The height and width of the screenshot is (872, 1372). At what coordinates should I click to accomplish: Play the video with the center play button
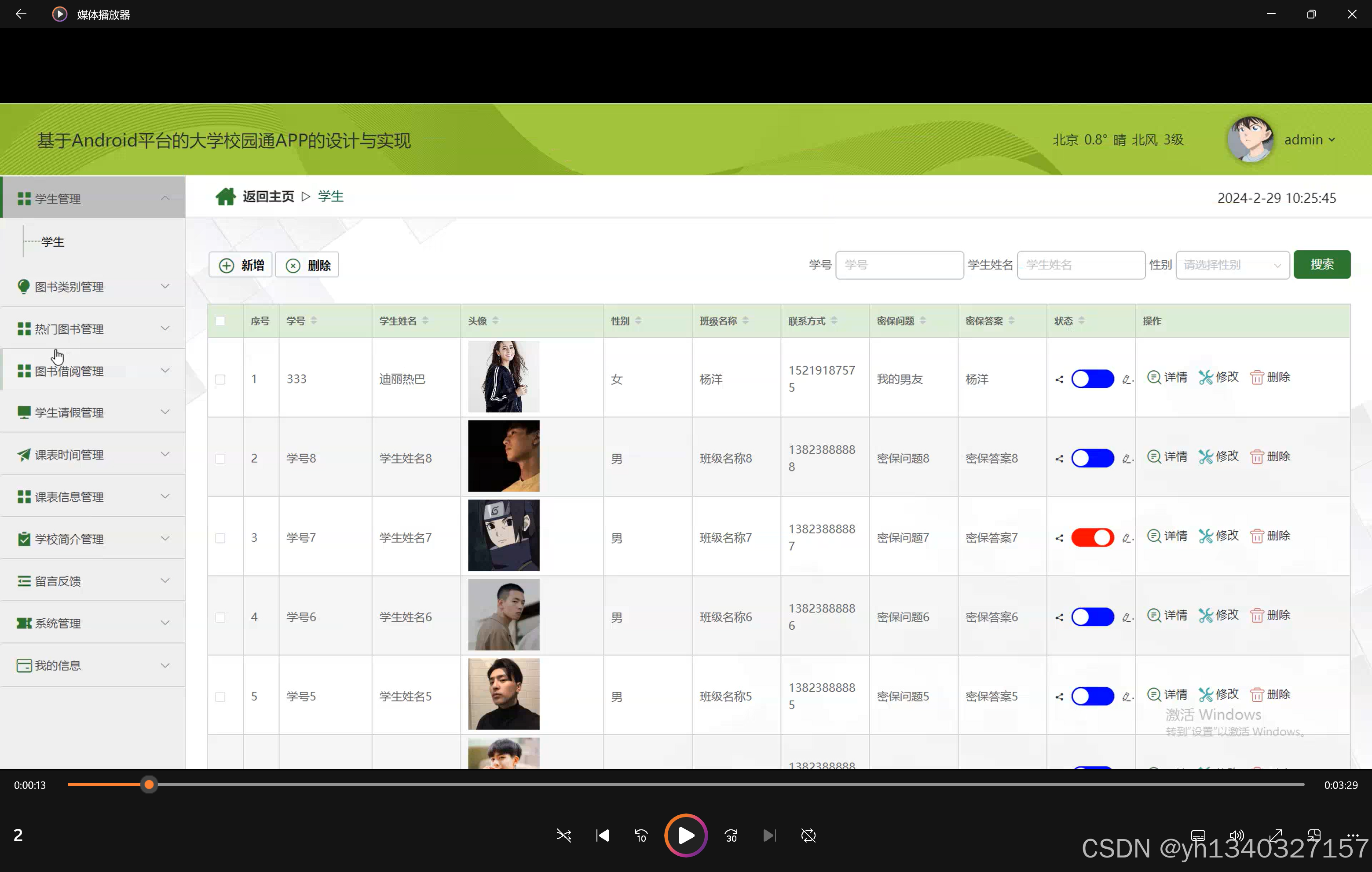[x=686, y=836]
